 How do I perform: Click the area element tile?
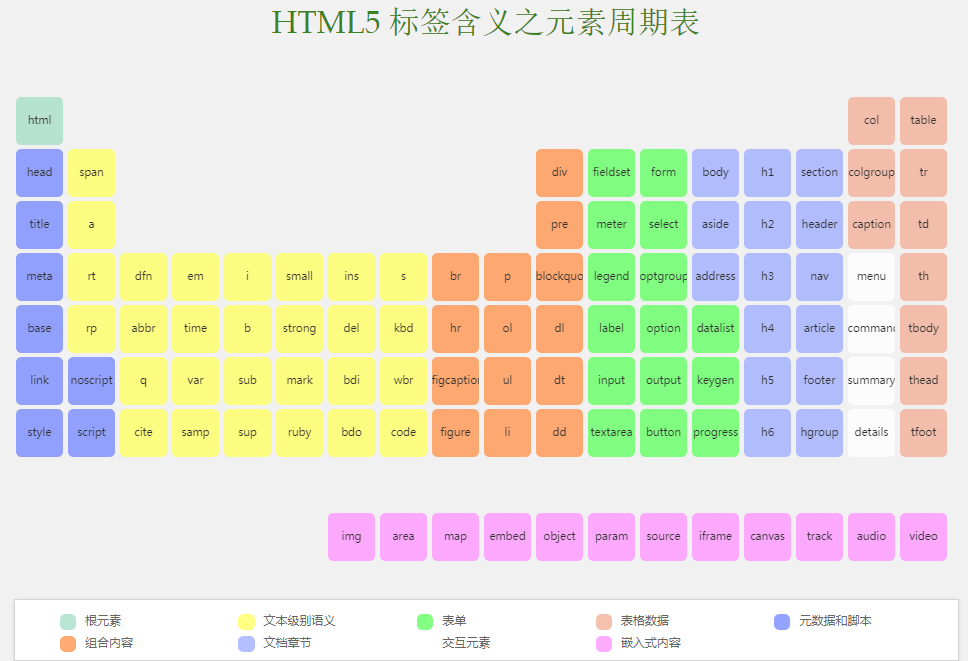(403, 536)
